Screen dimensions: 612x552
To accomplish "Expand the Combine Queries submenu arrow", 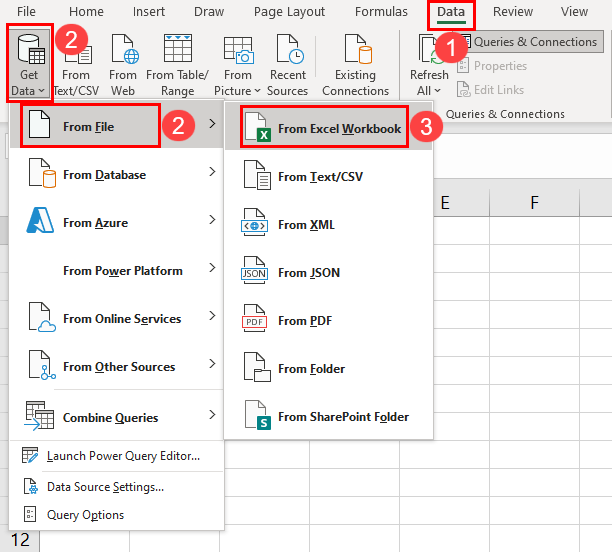I will [x=212, y=414].
